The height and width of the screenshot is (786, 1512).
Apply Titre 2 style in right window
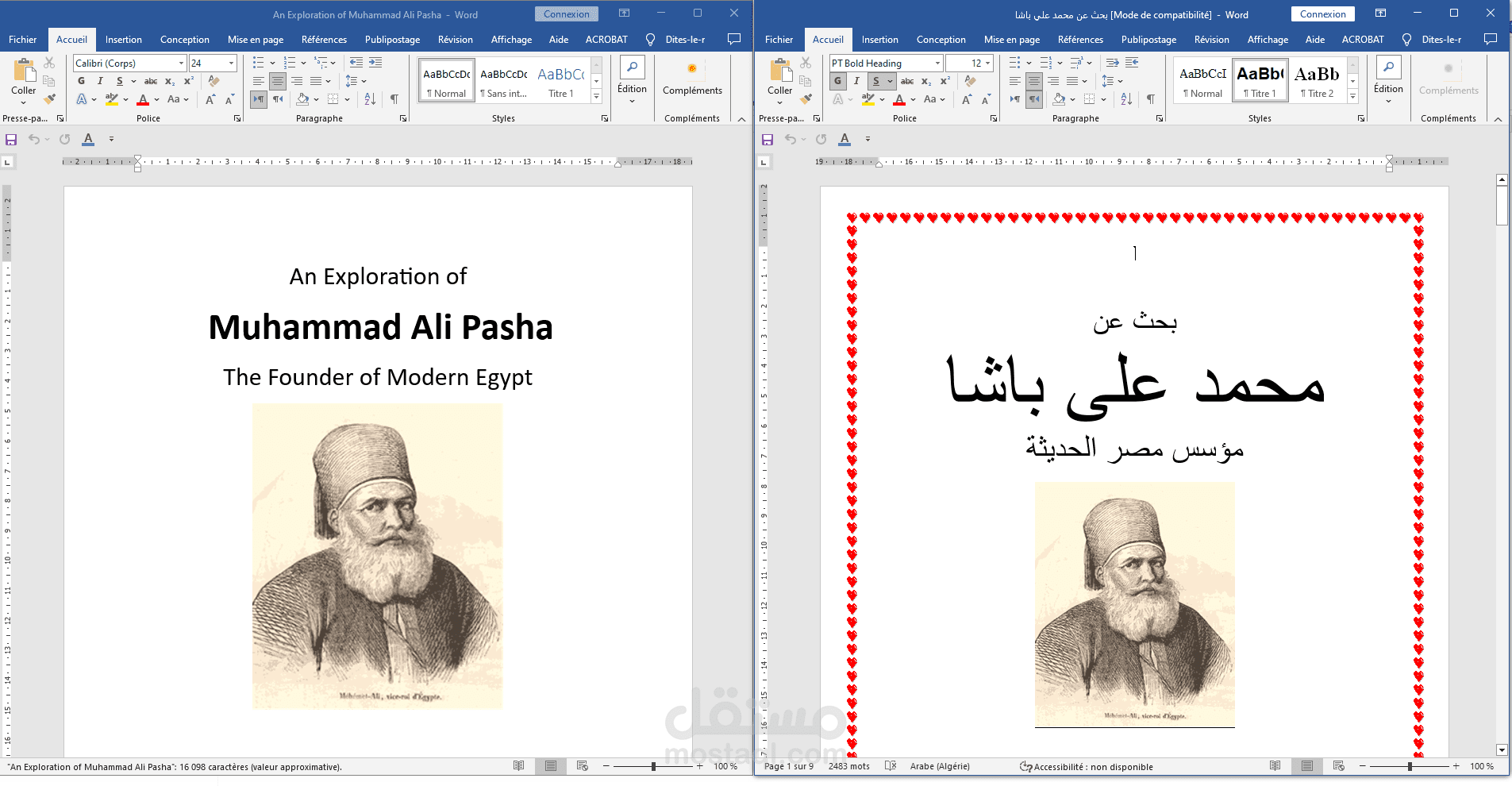coord(1317,81)
